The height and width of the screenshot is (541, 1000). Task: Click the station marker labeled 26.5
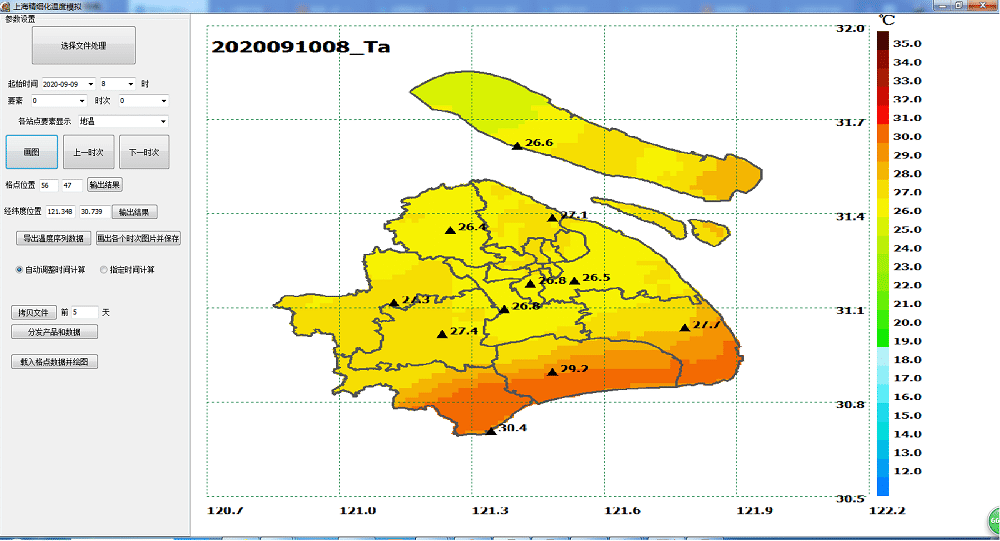574,280
